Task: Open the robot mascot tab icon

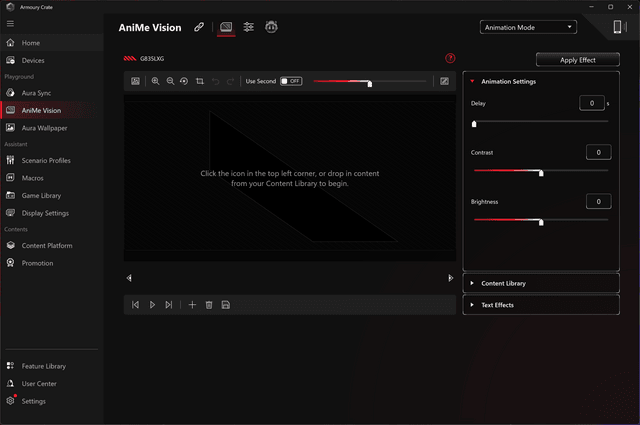Action: pos(271,27)
